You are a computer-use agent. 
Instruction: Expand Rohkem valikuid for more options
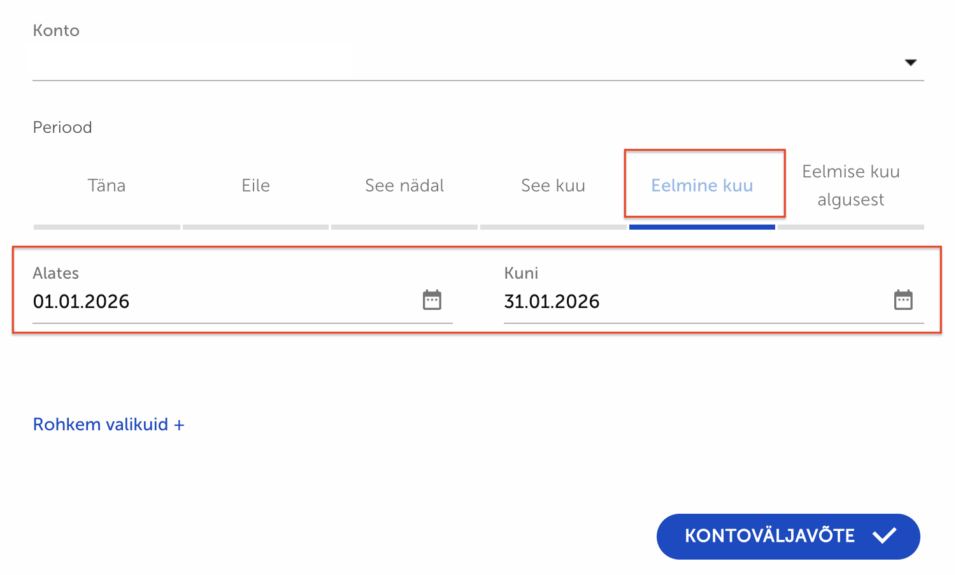108,424
